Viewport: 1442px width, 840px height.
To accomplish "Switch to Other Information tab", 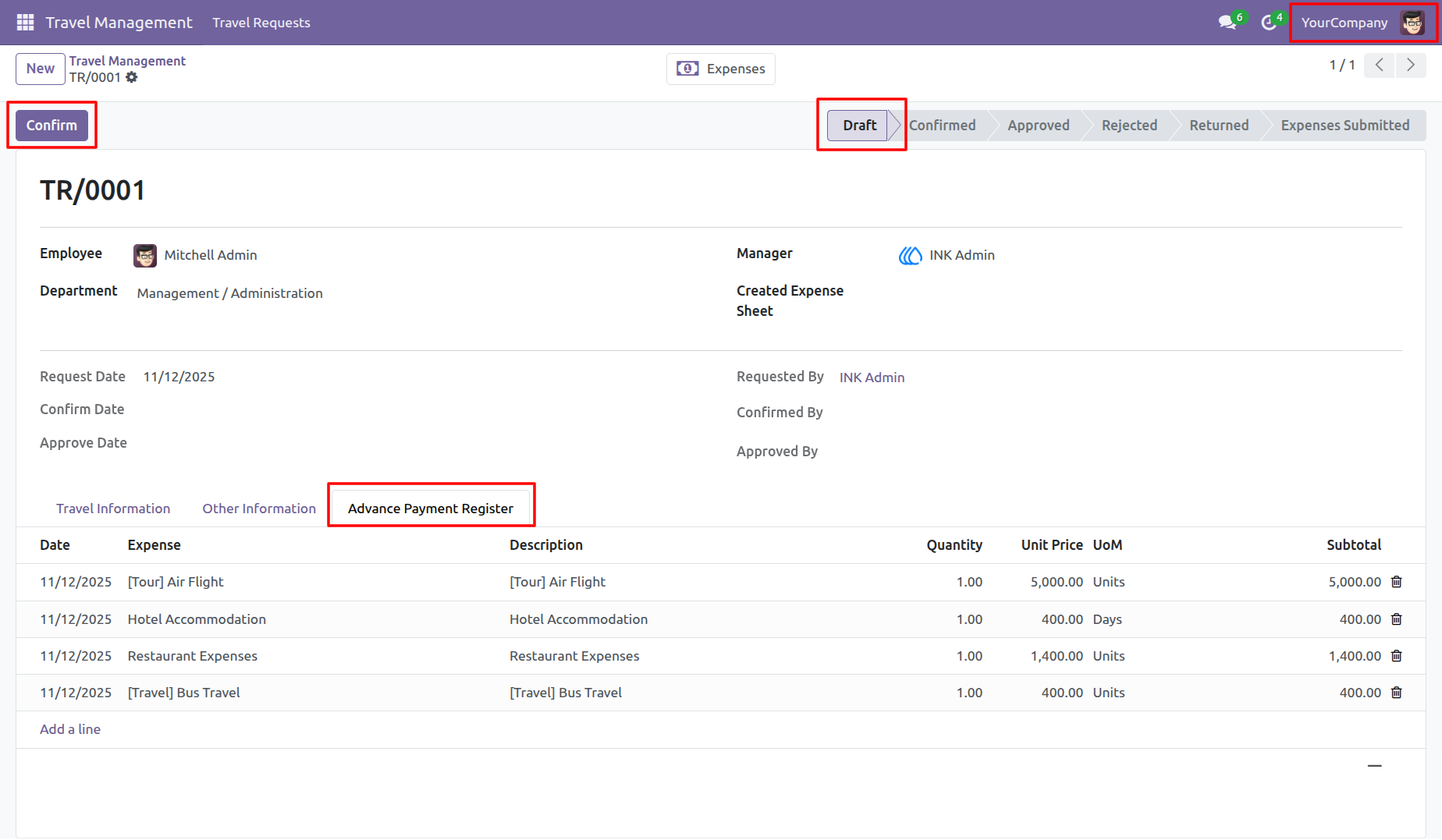I will click(x=259, y=509).
